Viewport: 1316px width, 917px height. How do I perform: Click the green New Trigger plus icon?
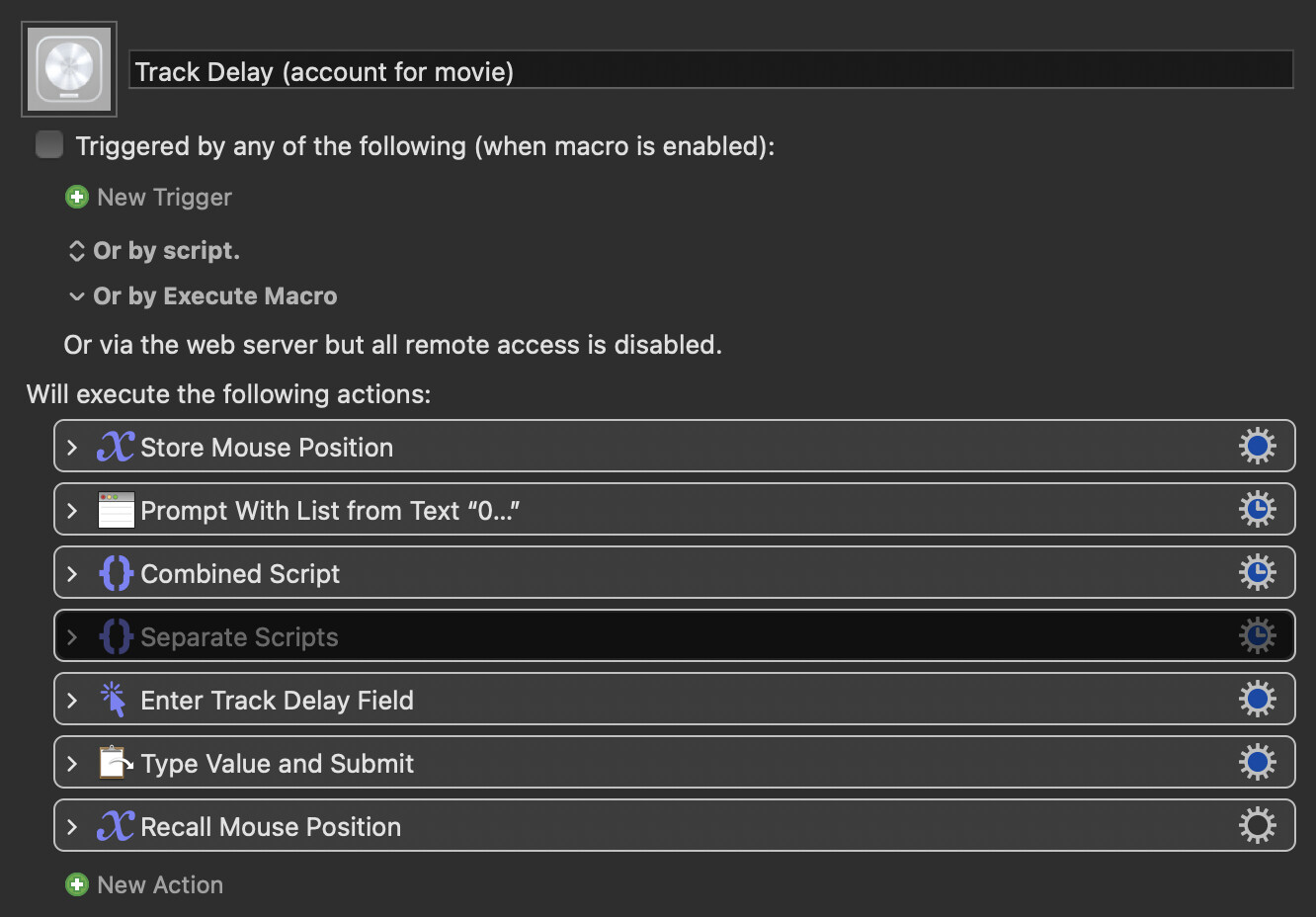coord(77,197)
